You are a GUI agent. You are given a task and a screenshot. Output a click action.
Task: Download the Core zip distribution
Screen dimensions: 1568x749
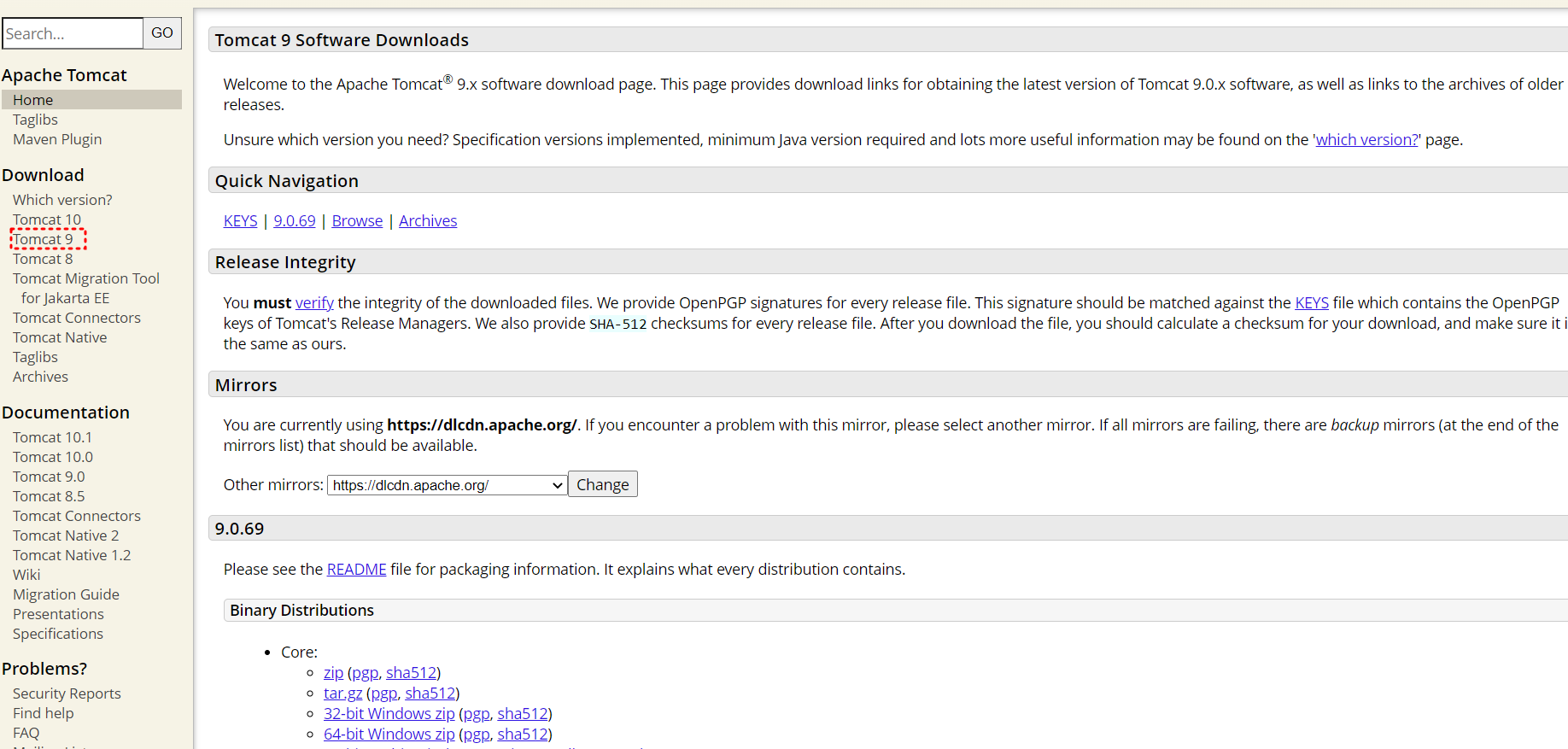click(333, 672)
